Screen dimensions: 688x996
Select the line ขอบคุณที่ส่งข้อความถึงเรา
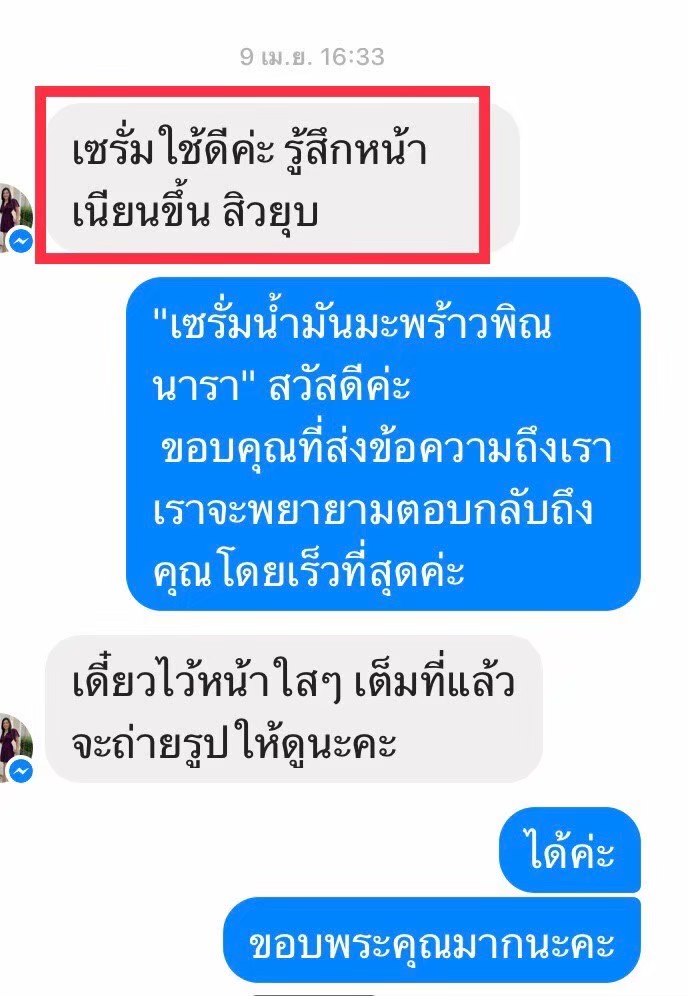(x=386, y=446)
